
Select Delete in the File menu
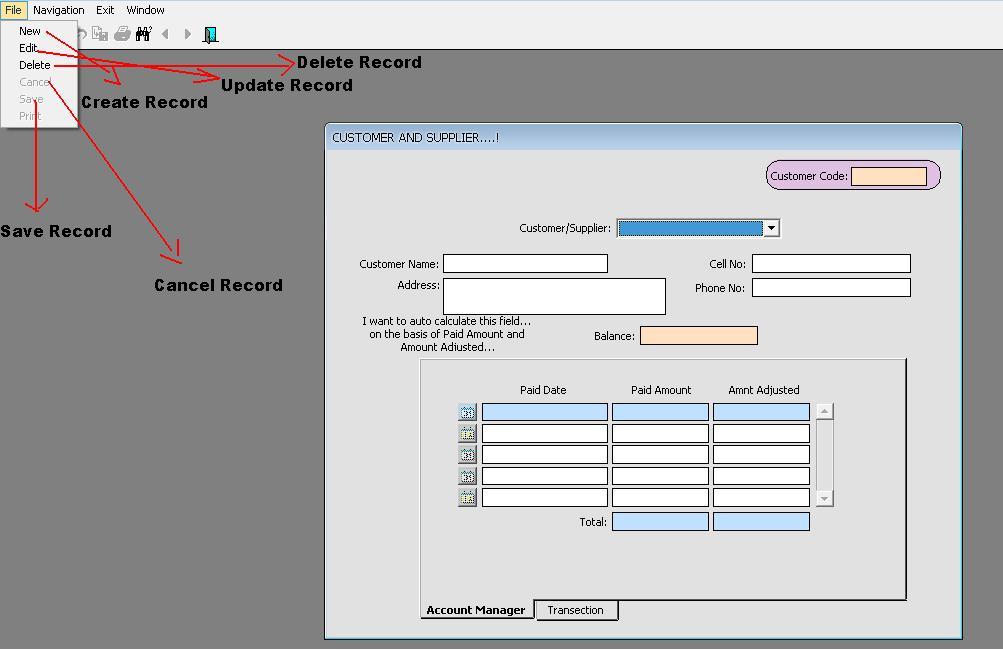tap(34, 65)
